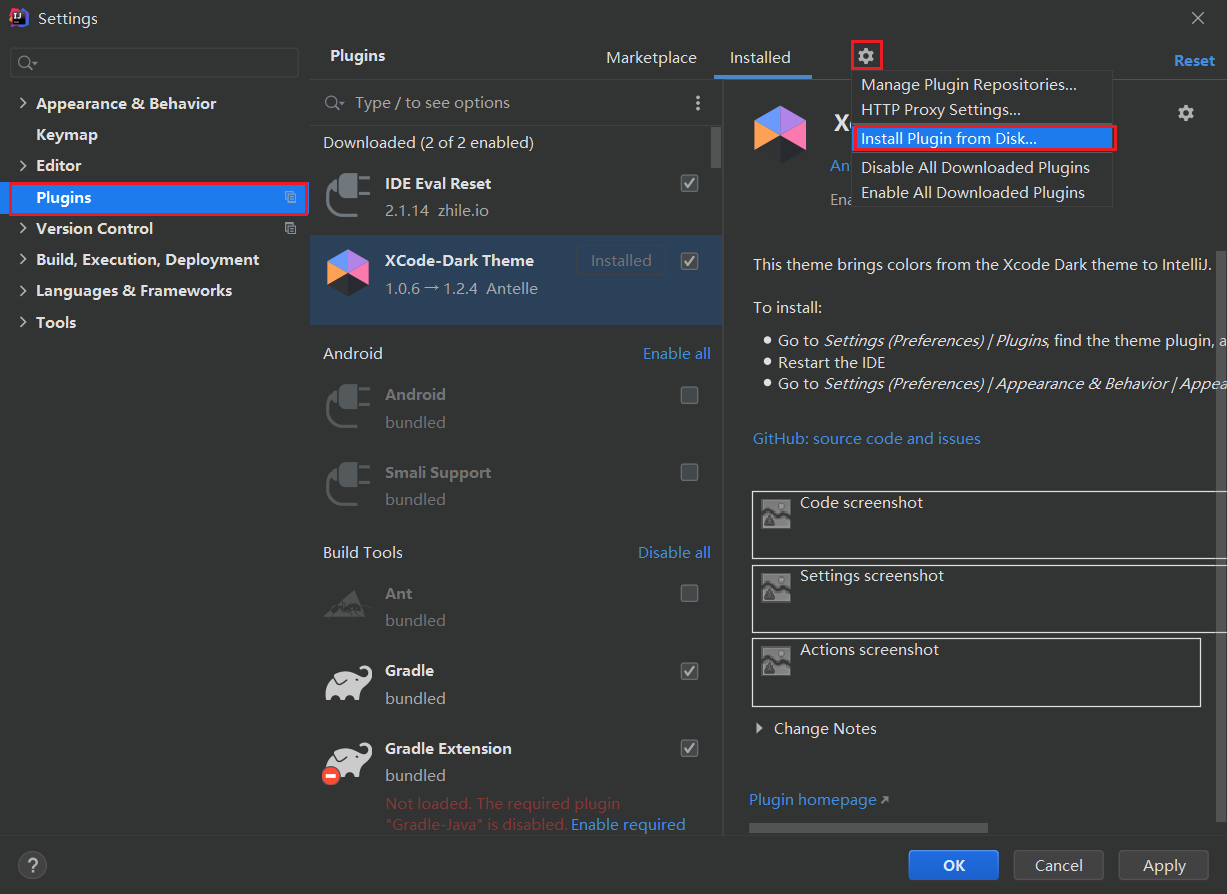Click the Build Tools section header
This screenshot has height=894, width=1227.
pos(363,553)
